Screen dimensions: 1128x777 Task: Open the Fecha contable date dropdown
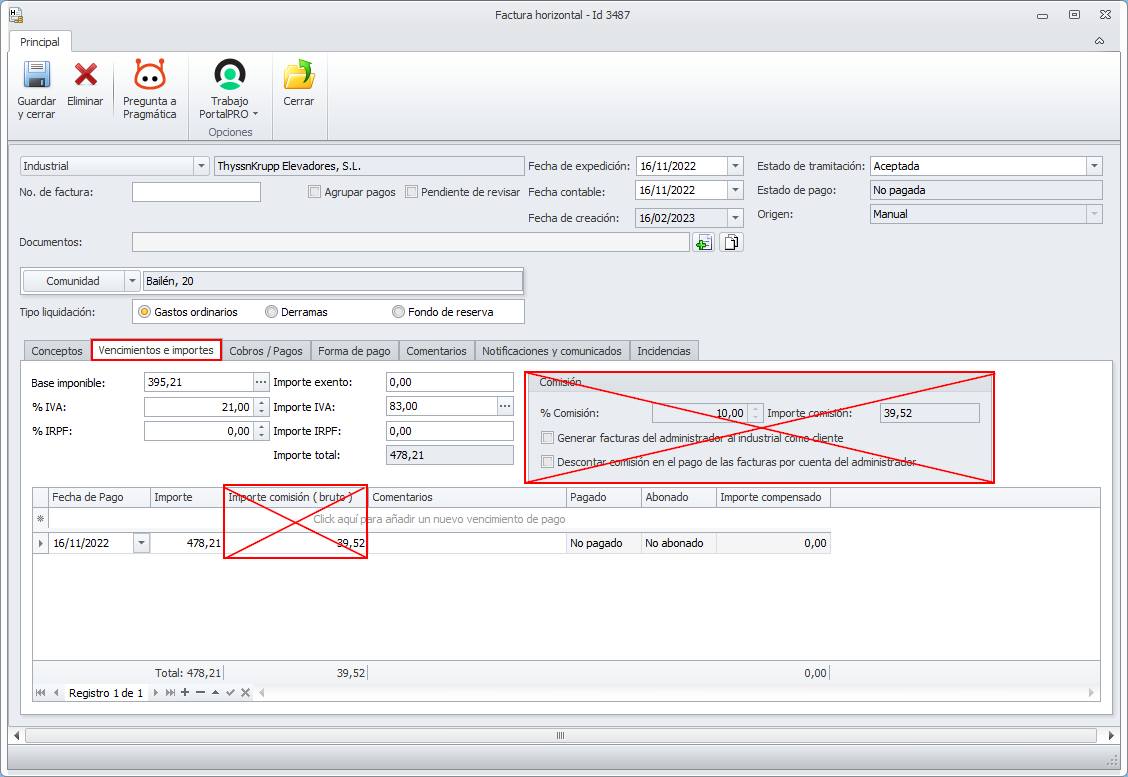tap(736, 190)
